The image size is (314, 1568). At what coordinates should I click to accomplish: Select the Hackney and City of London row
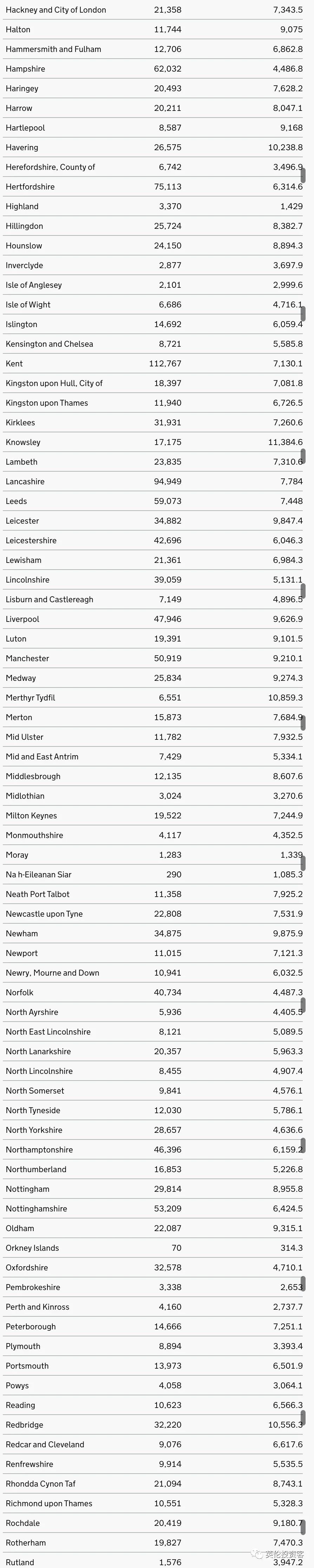click(x=56, y=10)
